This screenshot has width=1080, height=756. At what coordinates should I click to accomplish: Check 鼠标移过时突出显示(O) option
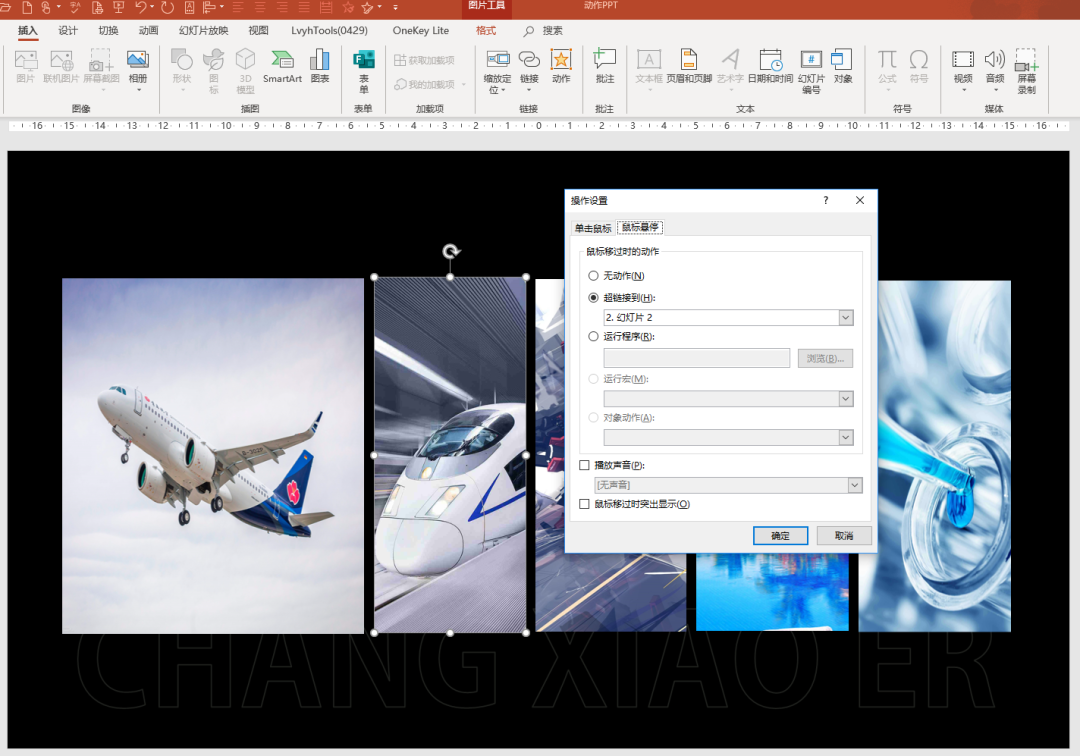tap(584, 504)
